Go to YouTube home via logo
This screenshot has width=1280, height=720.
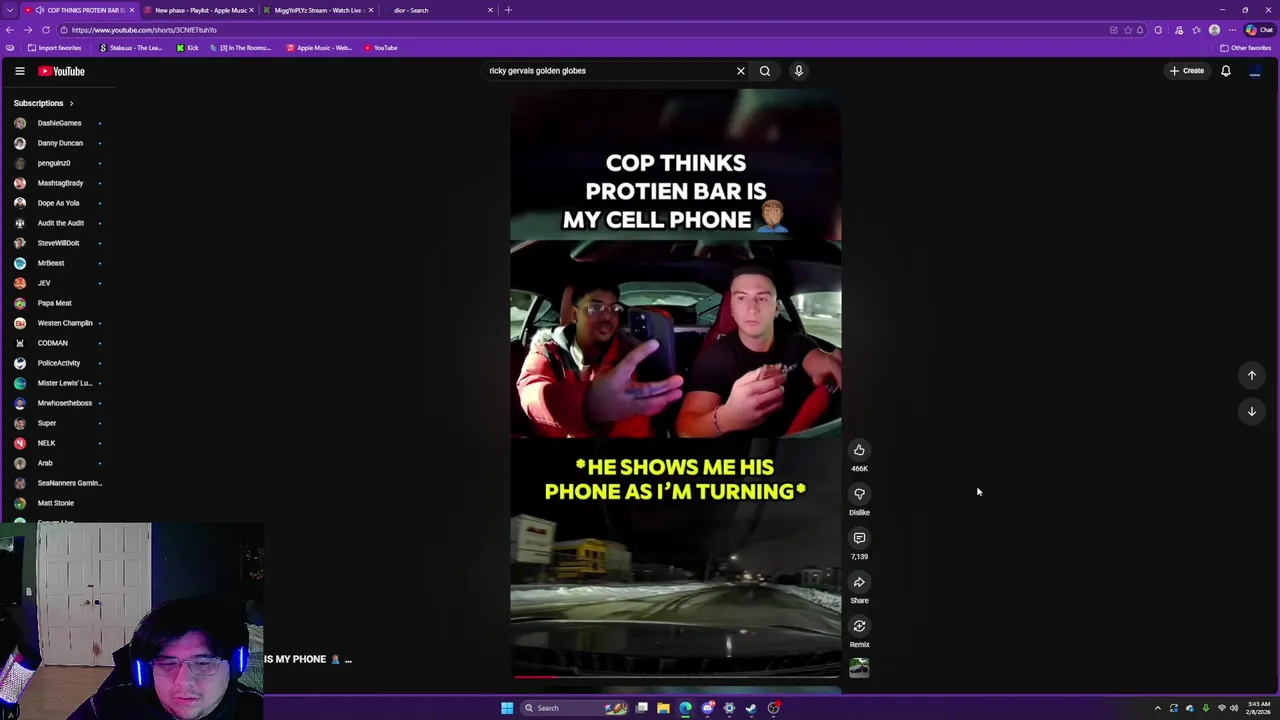(62, 71)
